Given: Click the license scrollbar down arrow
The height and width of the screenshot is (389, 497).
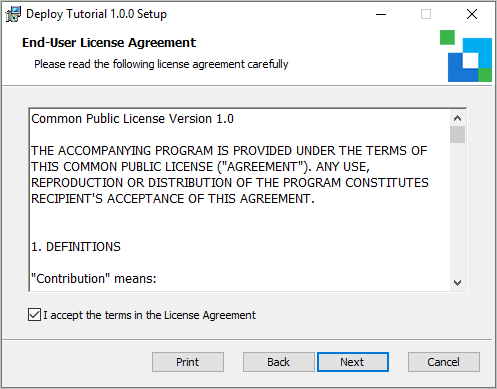Looking at the screenshot, I should click(457, 283).
